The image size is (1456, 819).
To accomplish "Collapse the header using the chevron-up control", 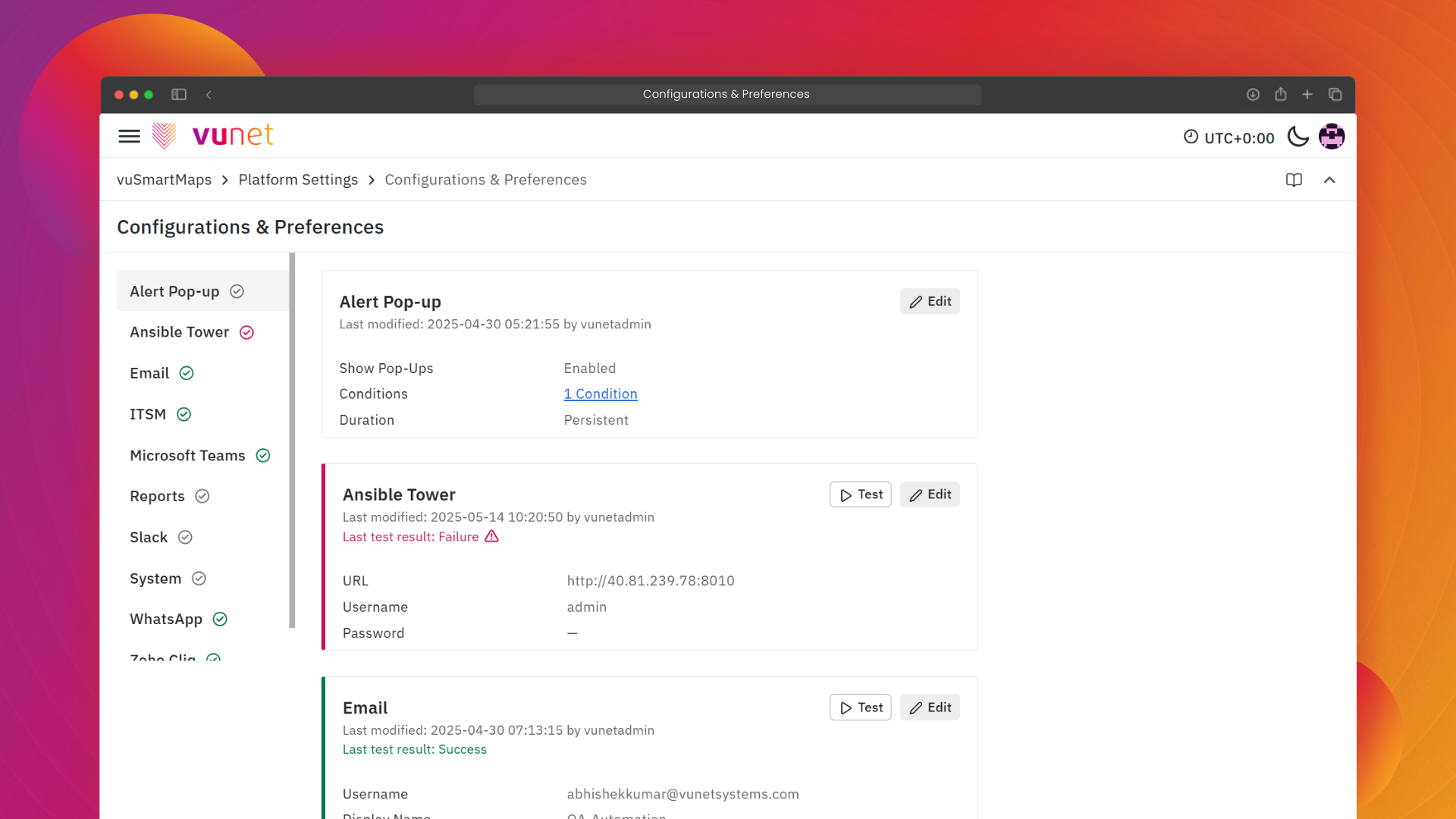I will click(x=1330, y=180).
